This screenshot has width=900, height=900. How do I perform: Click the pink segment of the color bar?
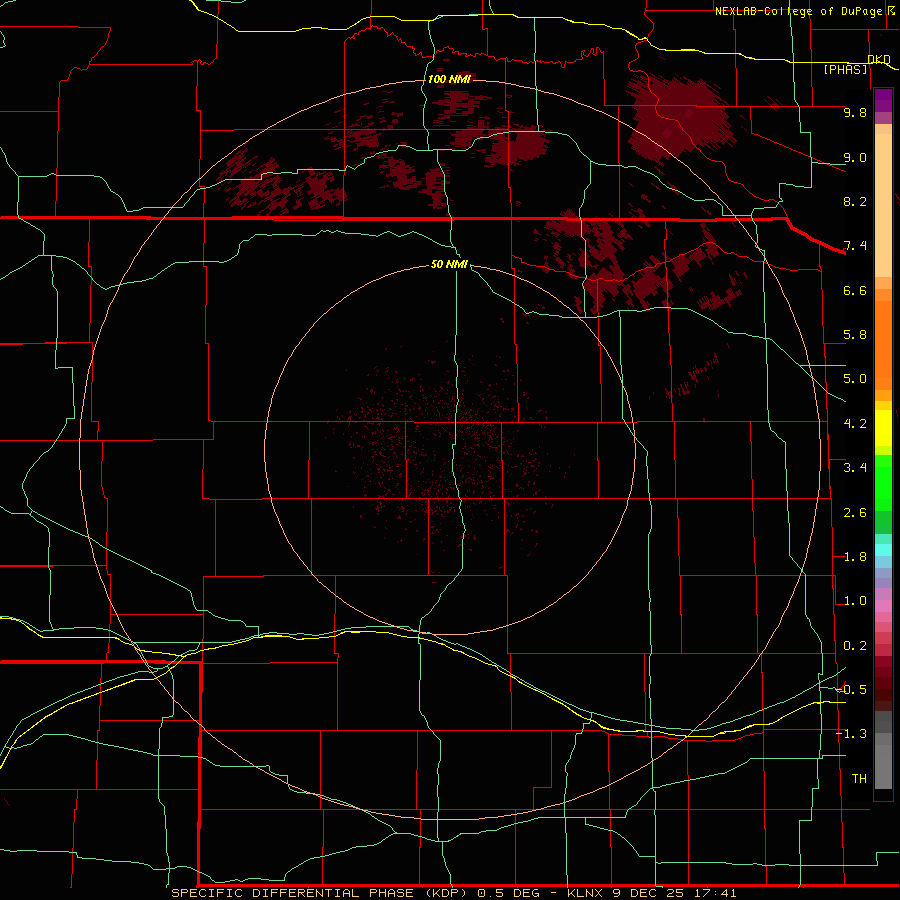tap(883, 606)
